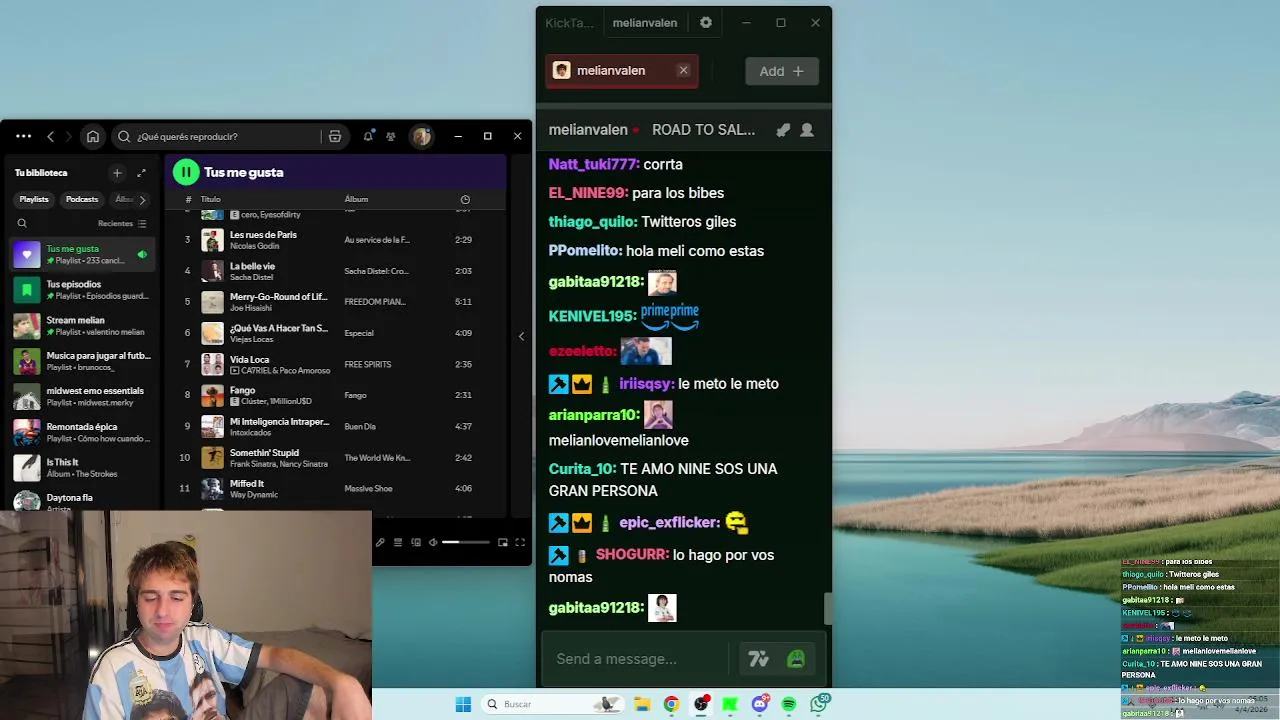This screenshot has width=1280, height=720.
Task: Open FREE SPIRITS album link
Action: coord(368,364)
